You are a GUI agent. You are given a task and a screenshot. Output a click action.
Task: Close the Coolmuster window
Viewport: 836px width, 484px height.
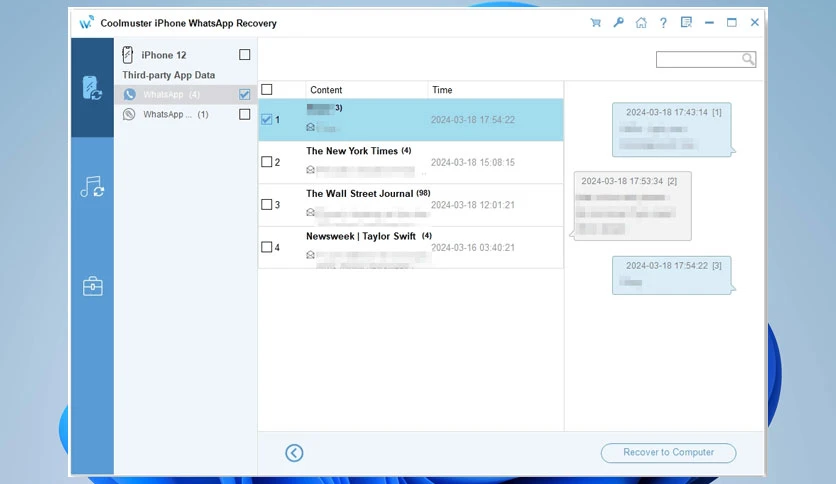(x=754, y=22)
